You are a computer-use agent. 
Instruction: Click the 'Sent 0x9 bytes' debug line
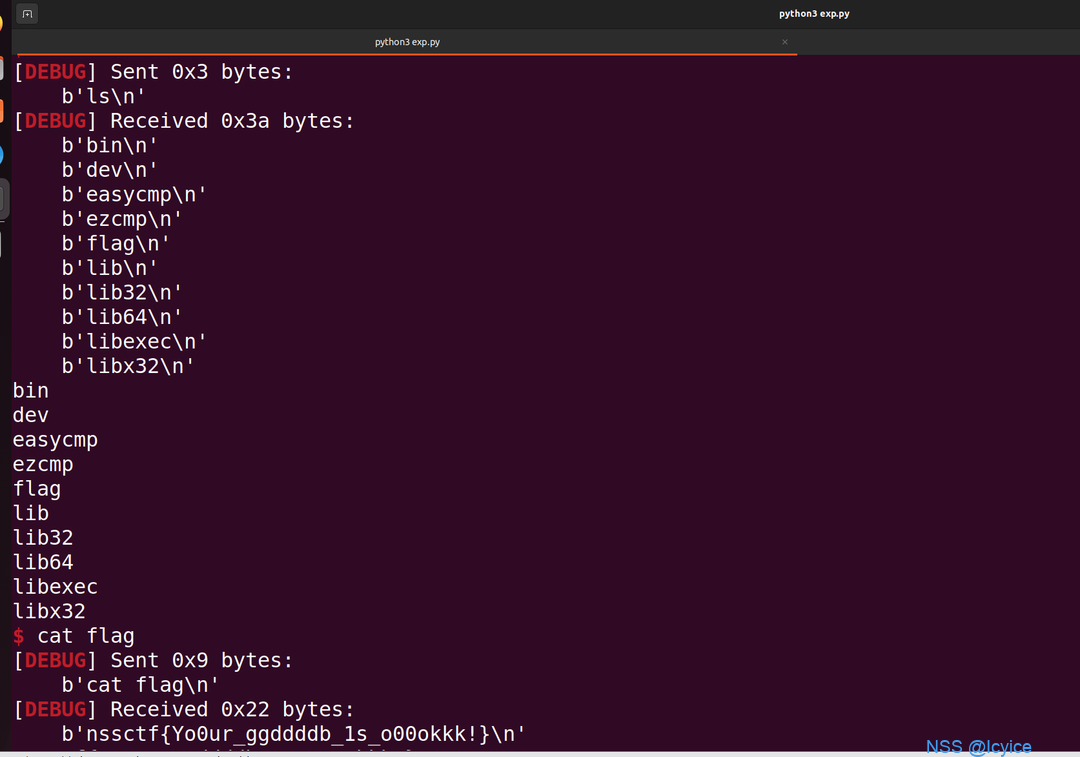coord(154,661)
